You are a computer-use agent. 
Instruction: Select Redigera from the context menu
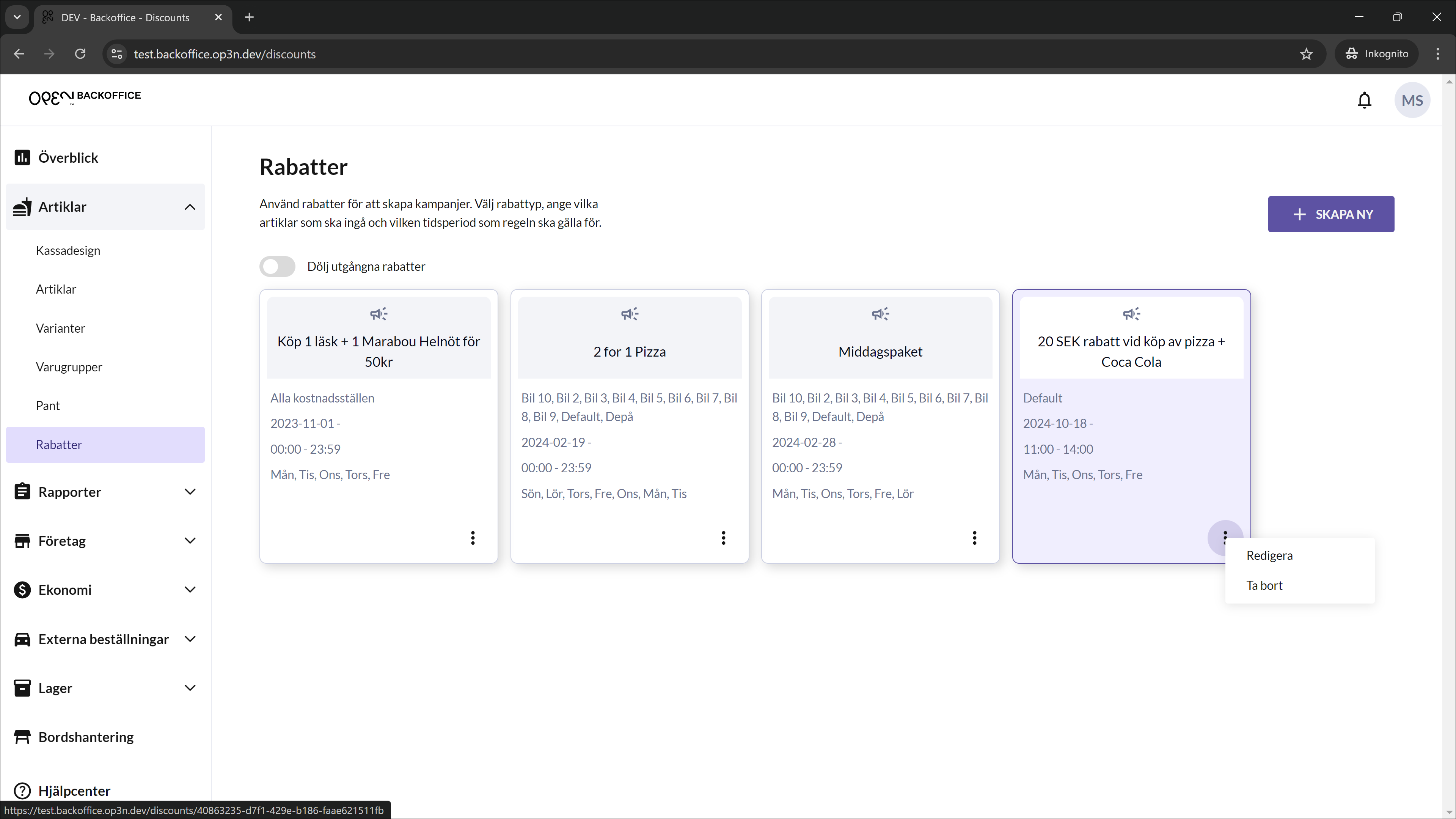pos(1269,555)
